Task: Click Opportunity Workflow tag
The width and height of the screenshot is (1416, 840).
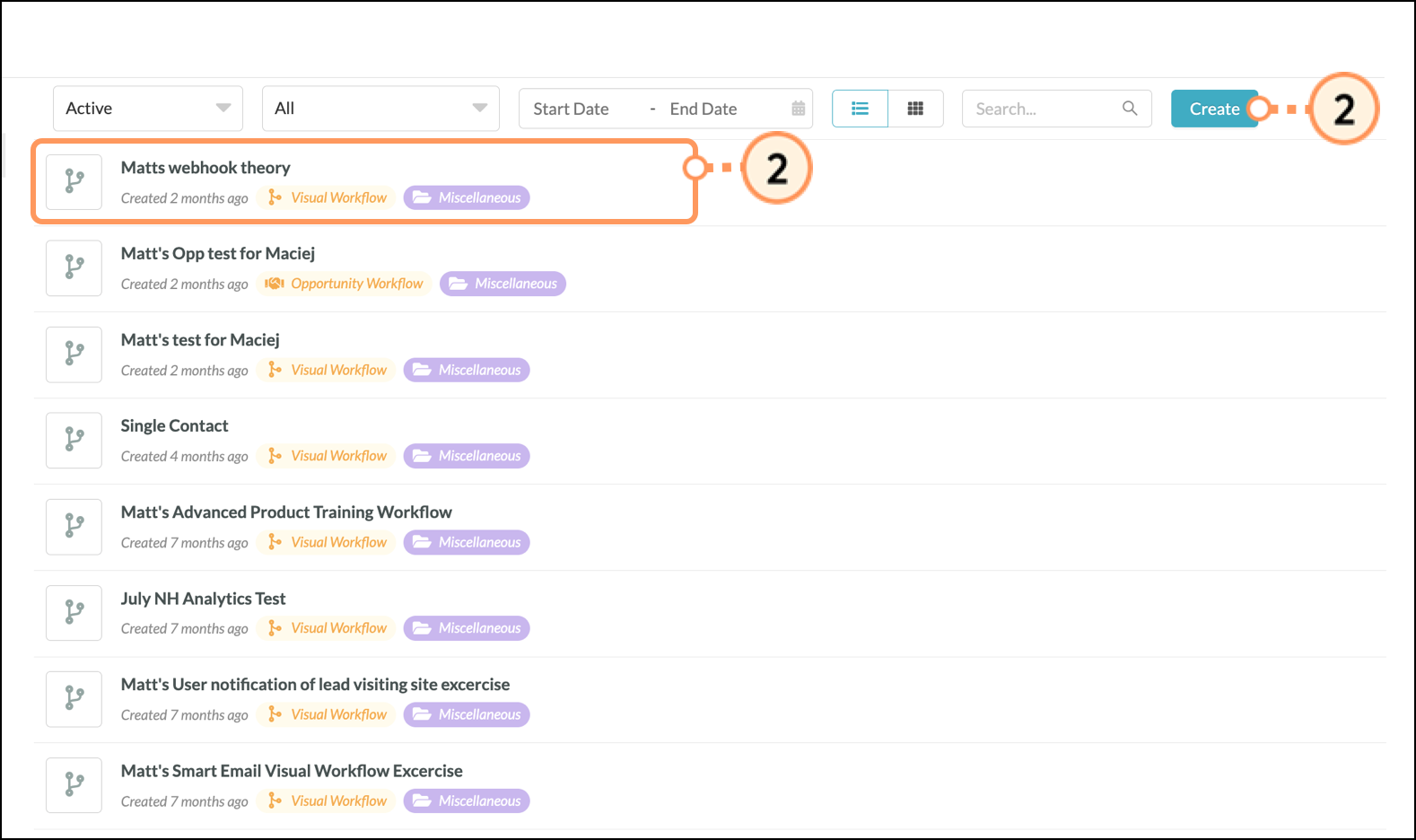Action: (x=345, y=284)
